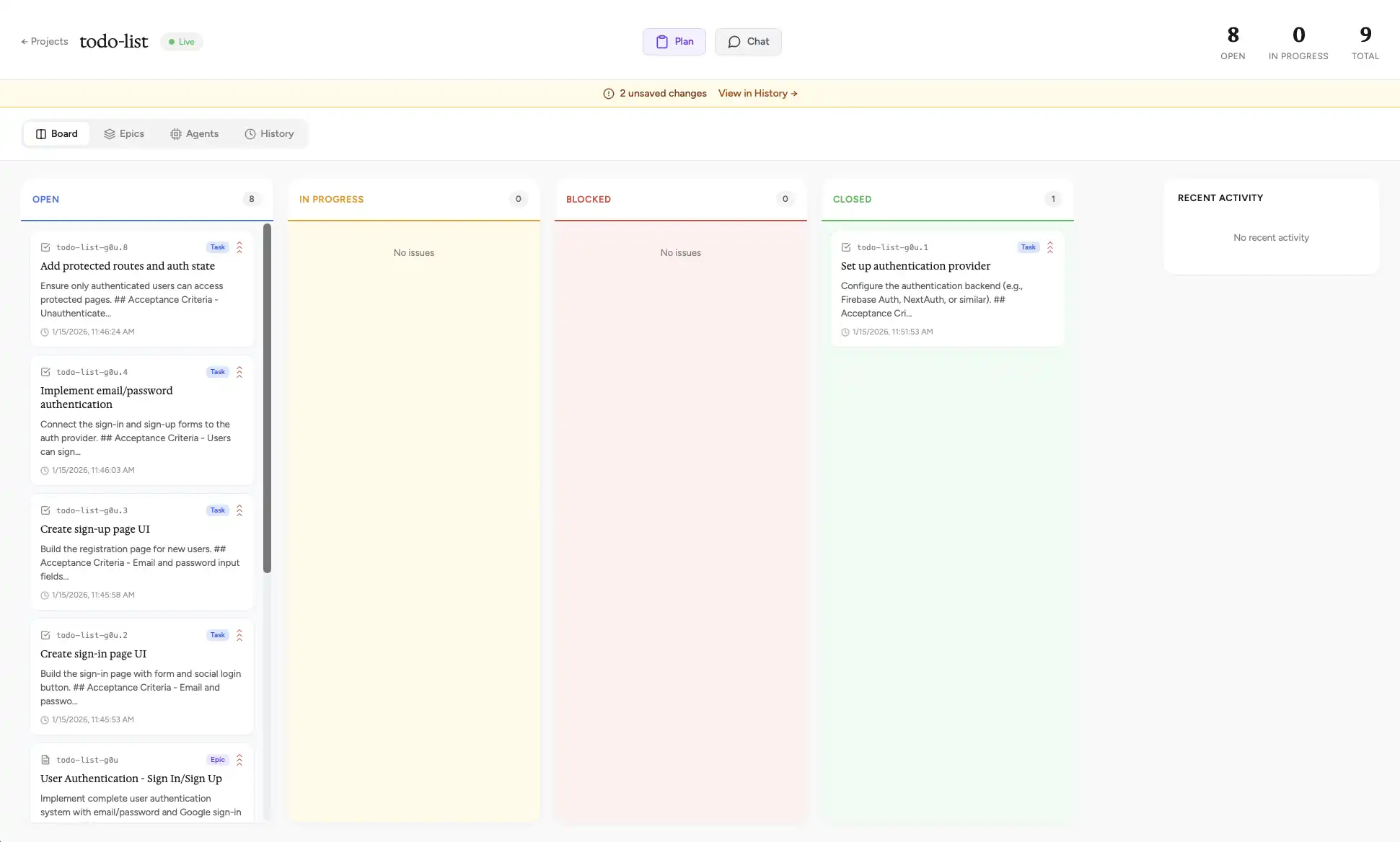
Task: Toggle the checkbox icon on the Create sign-in page UI card
Action: coord(46,635)
